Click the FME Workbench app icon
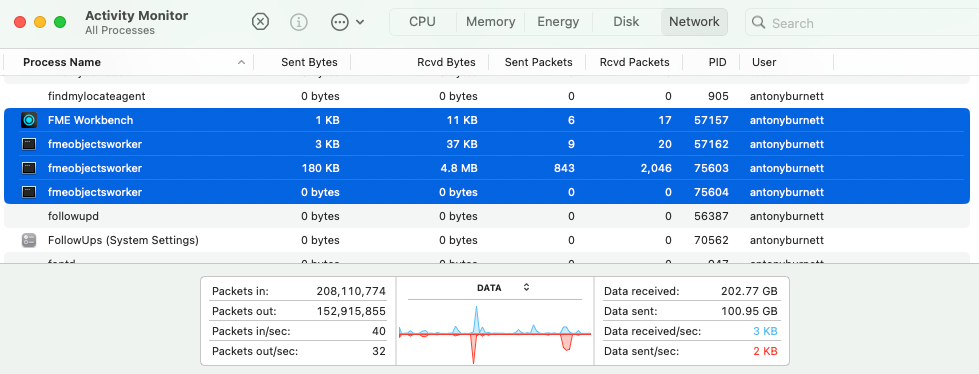Viewport: 979px width, 374px height. pos(29,120)
